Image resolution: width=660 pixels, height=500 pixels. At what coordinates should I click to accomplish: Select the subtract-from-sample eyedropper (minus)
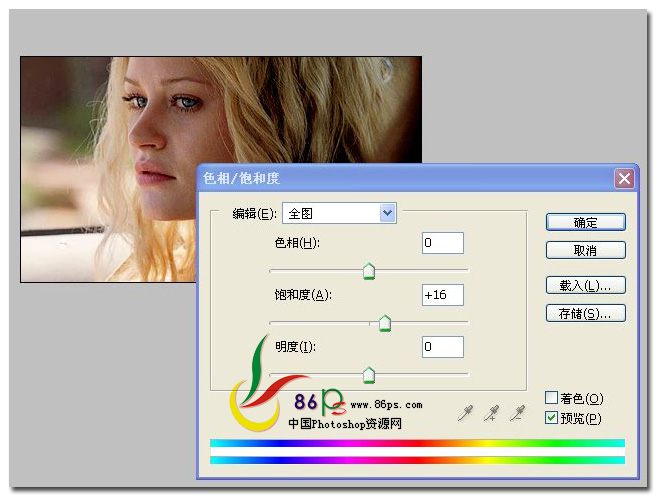point(517,411)
